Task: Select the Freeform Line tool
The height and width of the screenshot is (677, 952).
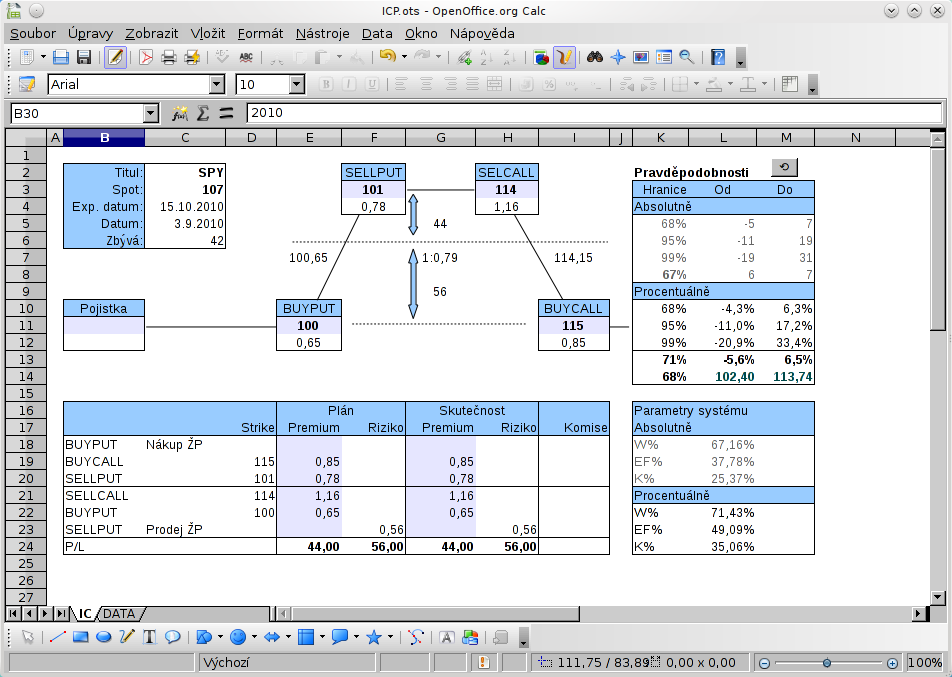Action: click(x=127, y=637)
